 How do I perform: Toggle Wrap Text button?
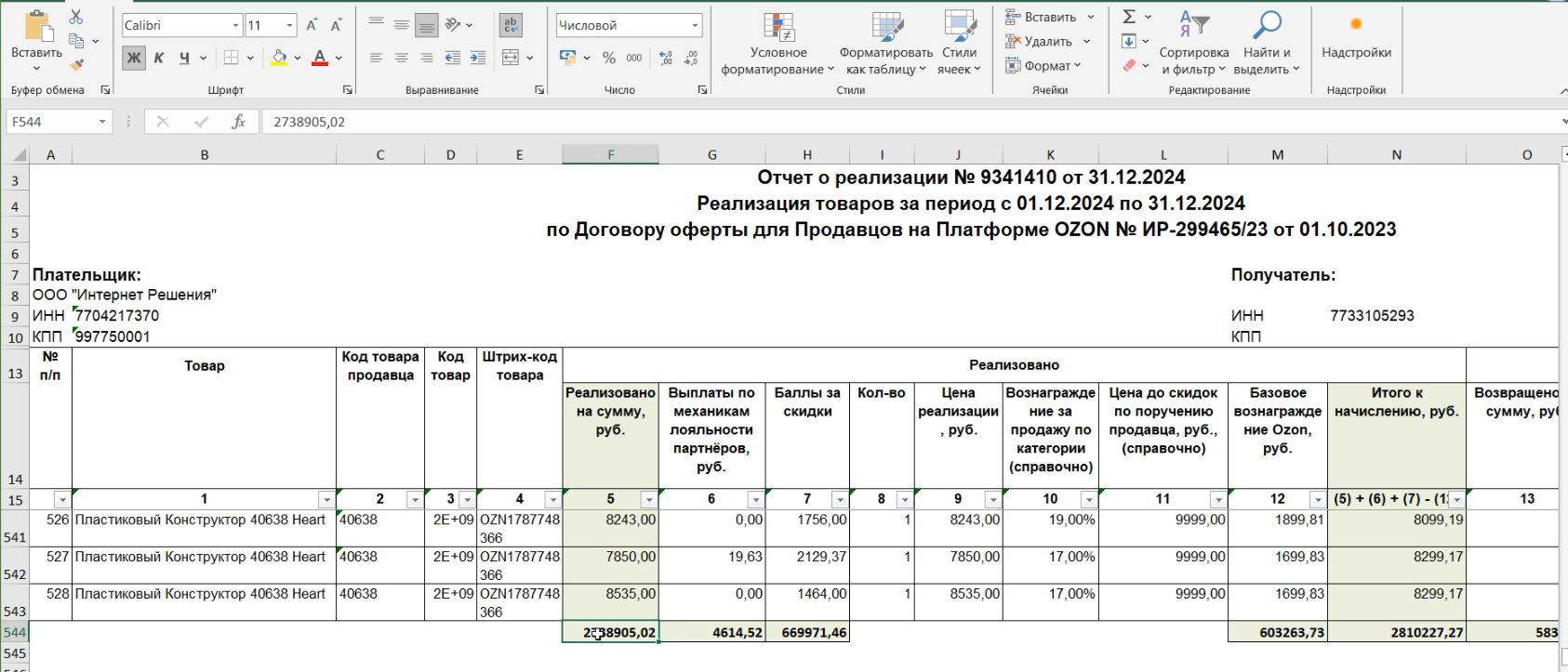tap(510, 25)
